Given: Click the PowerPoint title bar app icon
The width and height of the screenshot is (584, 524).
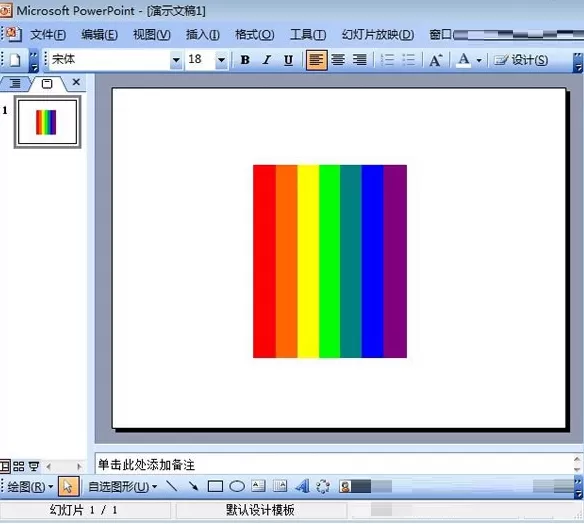Looking at the screenshot, I should point(5,10).
